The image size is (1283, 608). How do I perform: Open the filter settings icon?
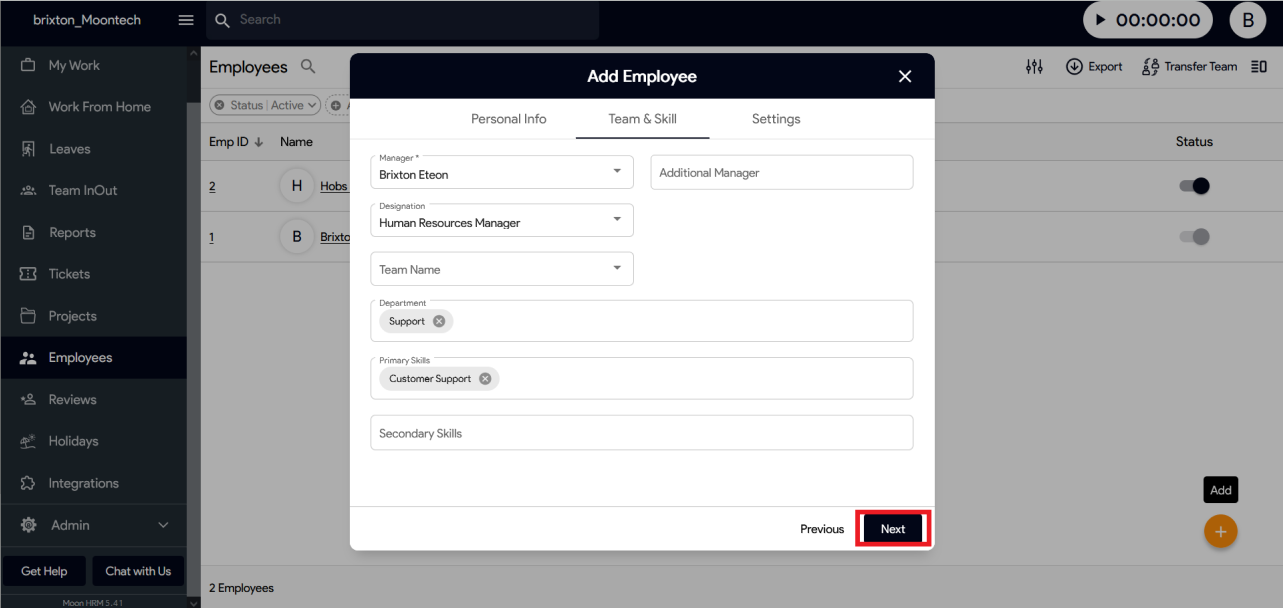pos(1034,67)
